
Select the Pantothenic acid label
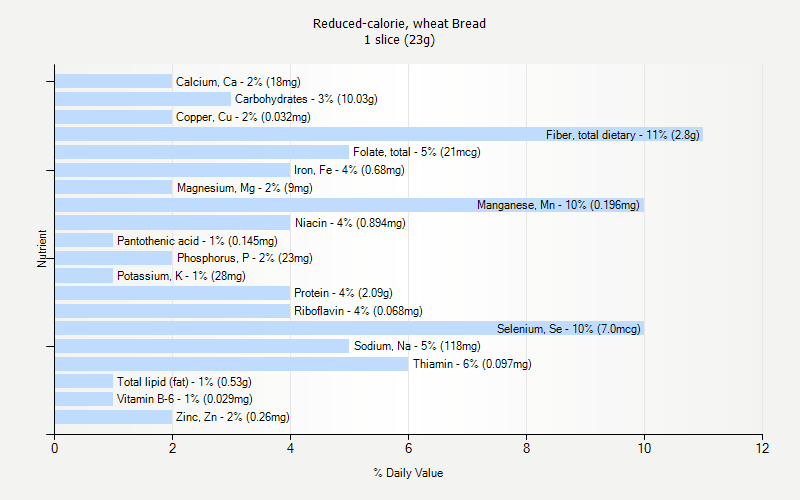(x=197, y=241)
